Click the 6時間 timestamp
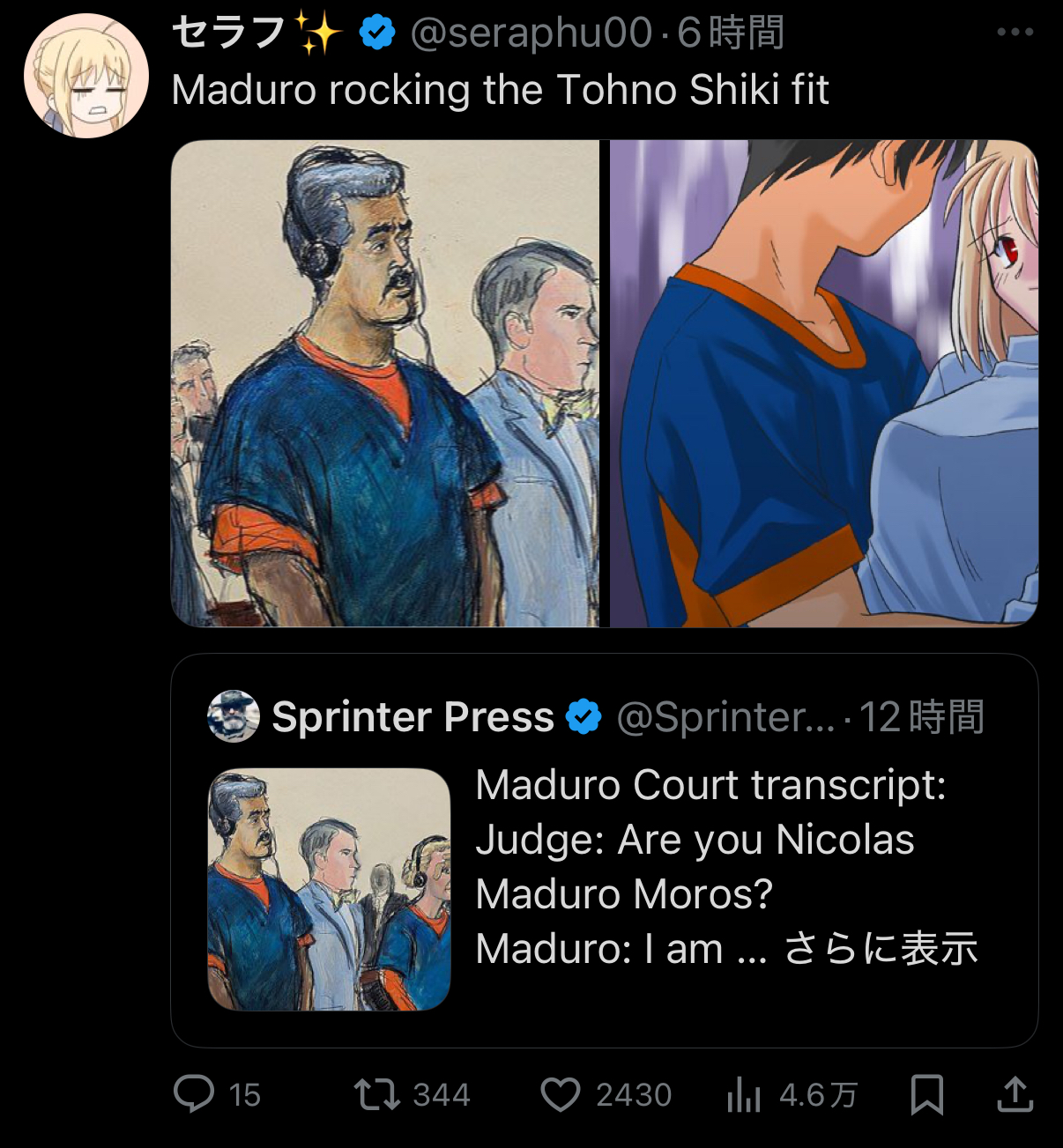 [x=731, y=33]
